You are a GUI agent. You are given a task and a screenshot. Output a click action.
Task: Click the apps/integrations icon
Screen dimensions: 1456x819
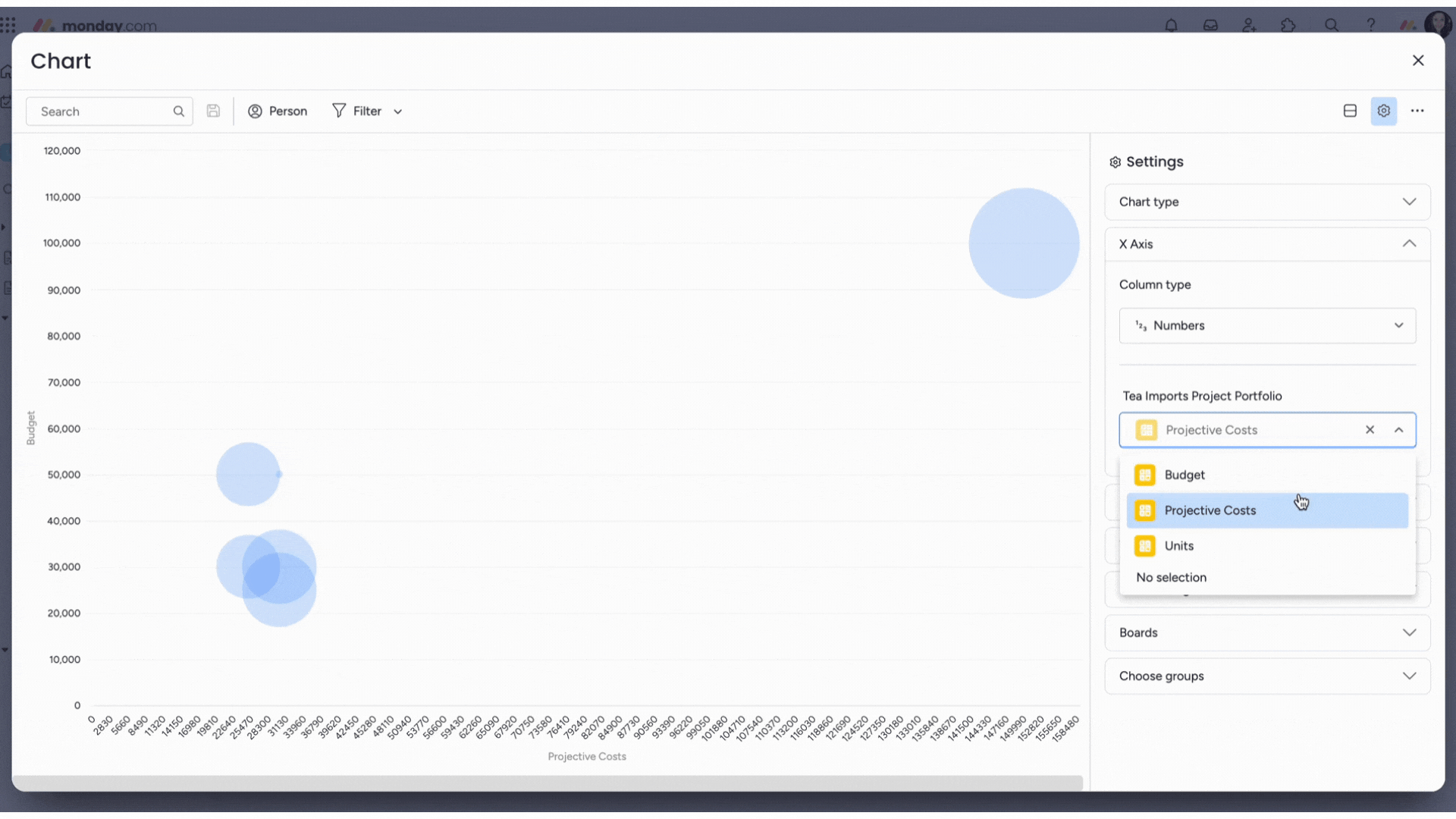click(1288, 25)
